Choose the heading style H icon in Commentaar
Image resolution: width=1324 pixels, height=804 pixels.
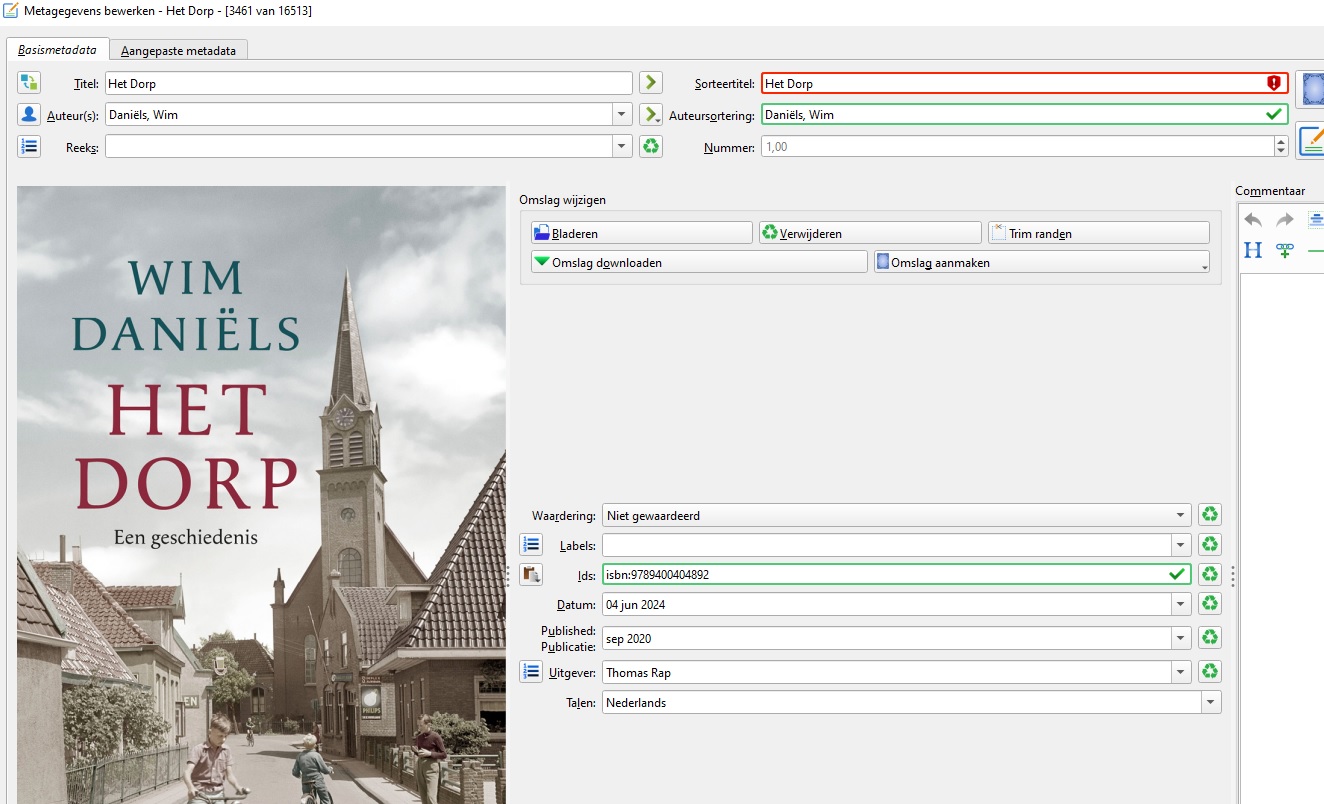click(1253, 250)
